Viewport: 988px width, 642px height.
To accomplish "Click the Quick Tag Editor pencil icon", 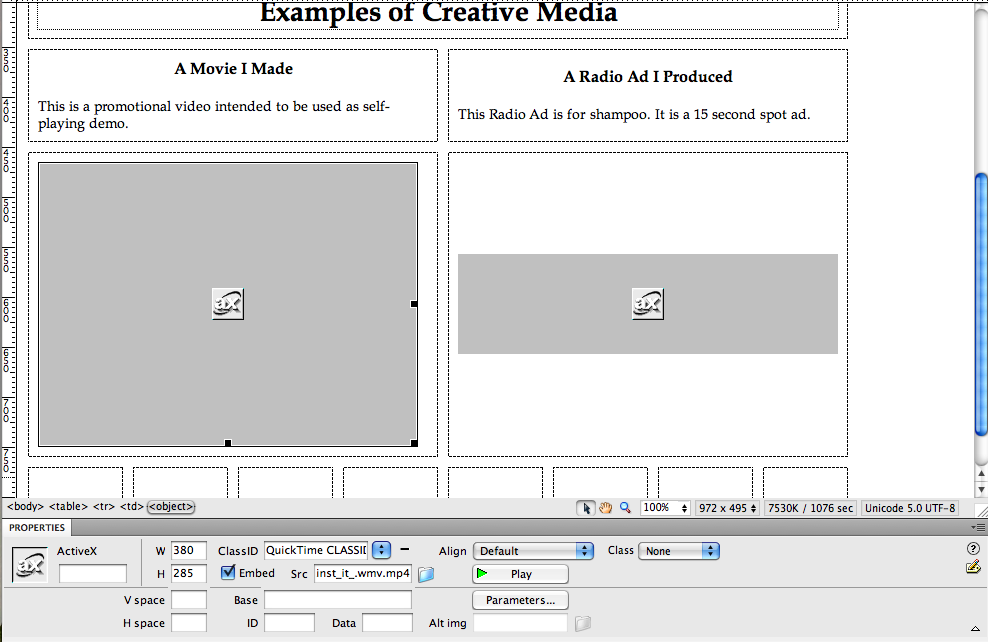I will (x=973, y=567).
